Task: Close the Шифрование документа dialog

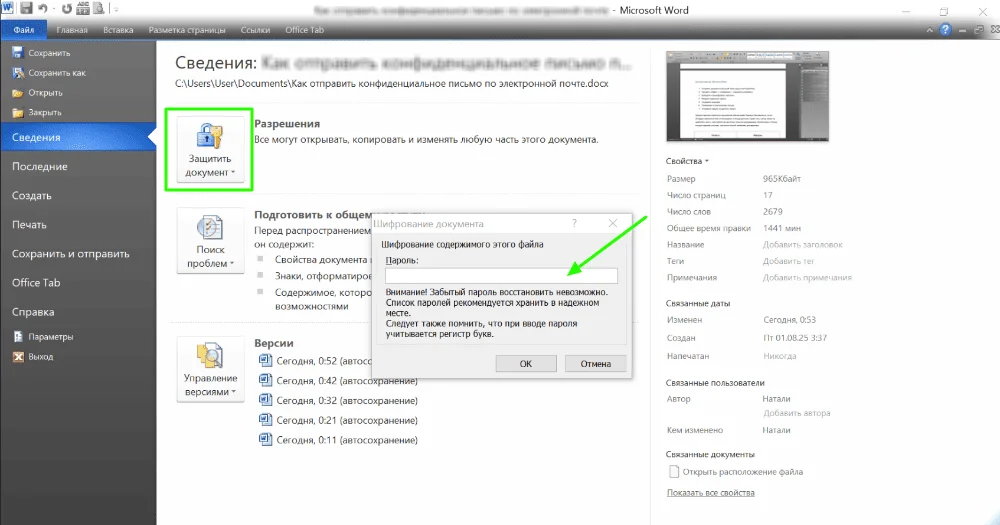Action: [x=613, y=223]
